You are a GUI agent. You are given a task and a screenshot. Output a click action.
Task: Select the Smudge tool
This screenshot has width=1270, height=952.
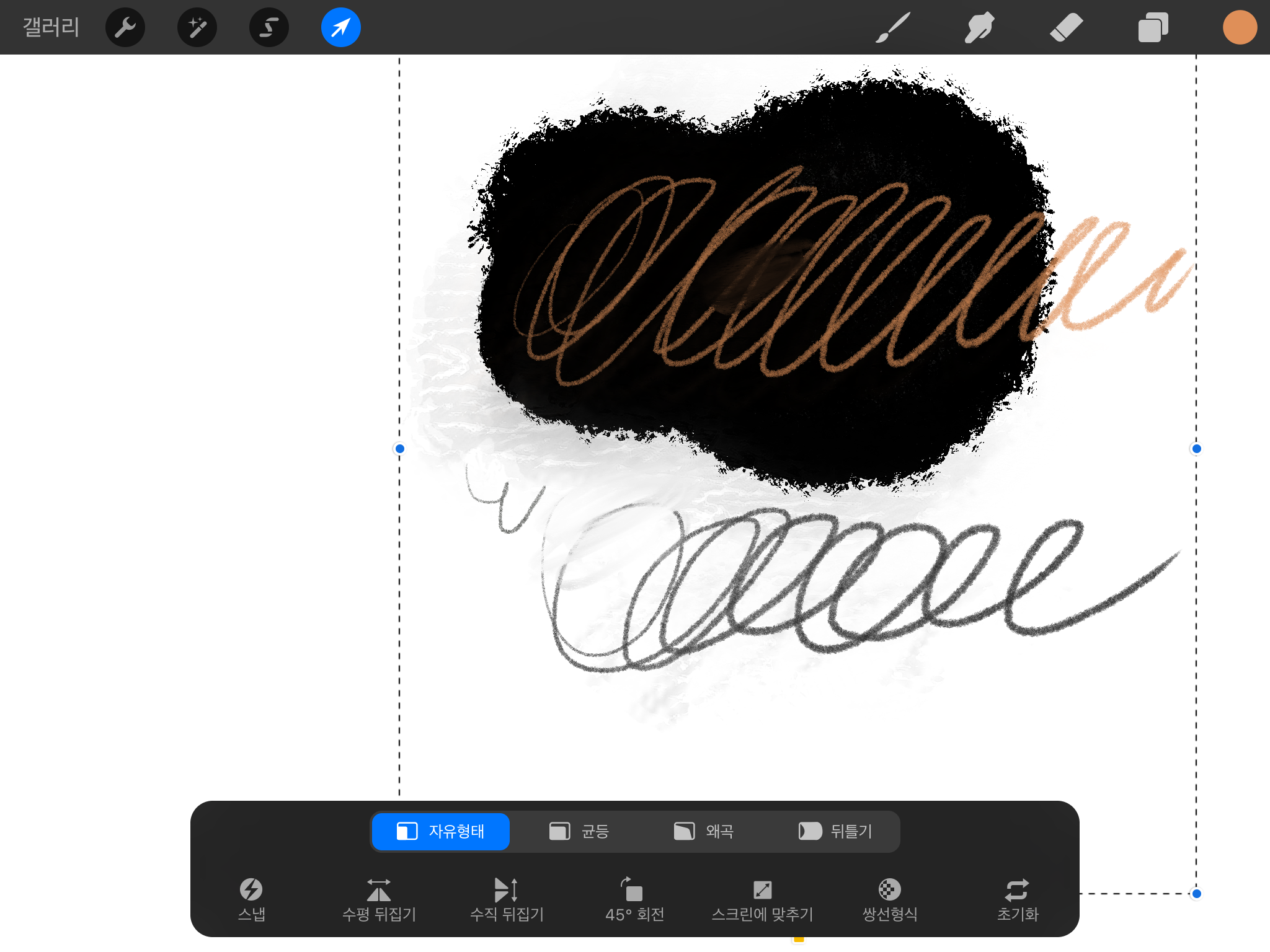click(x=979, y=27)
